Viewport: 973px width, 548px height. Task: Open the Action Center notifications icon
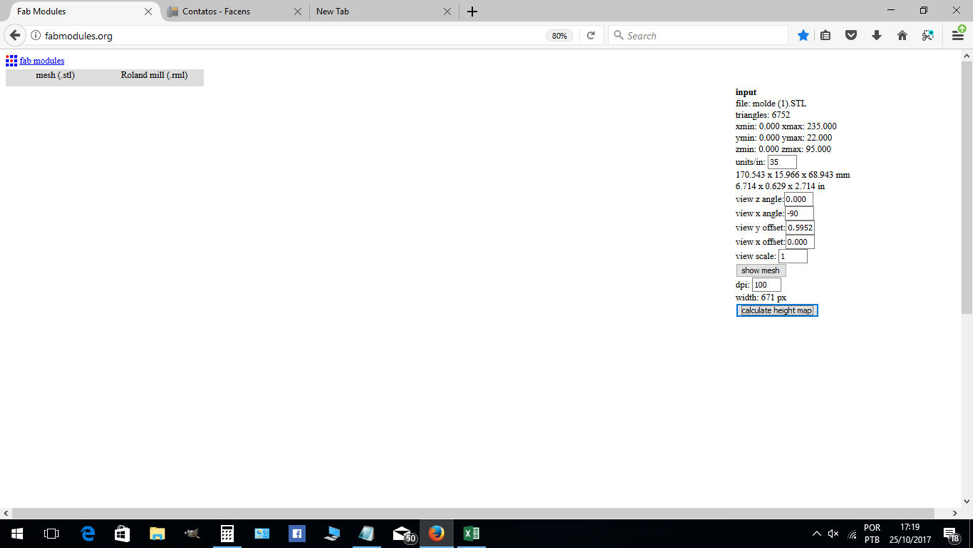click(952, 534)
